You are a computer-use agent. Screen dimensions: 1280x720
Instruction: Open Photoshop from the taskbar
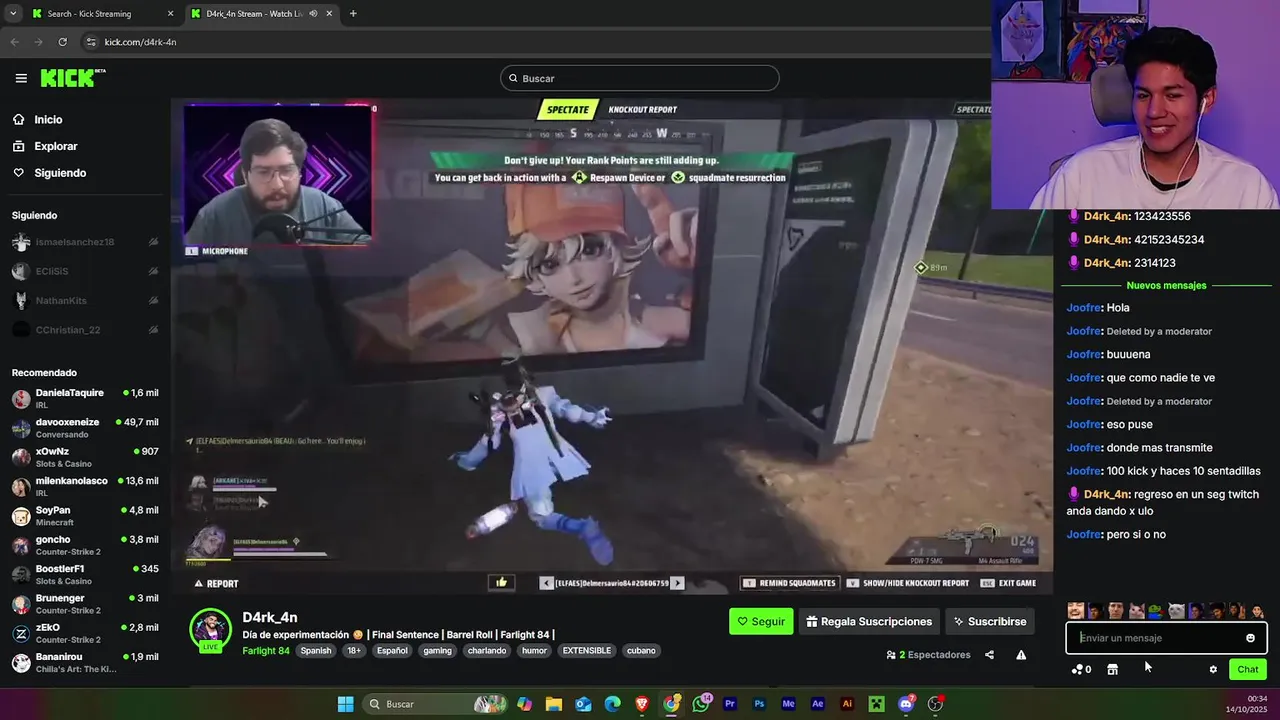[x=759, y=704]
